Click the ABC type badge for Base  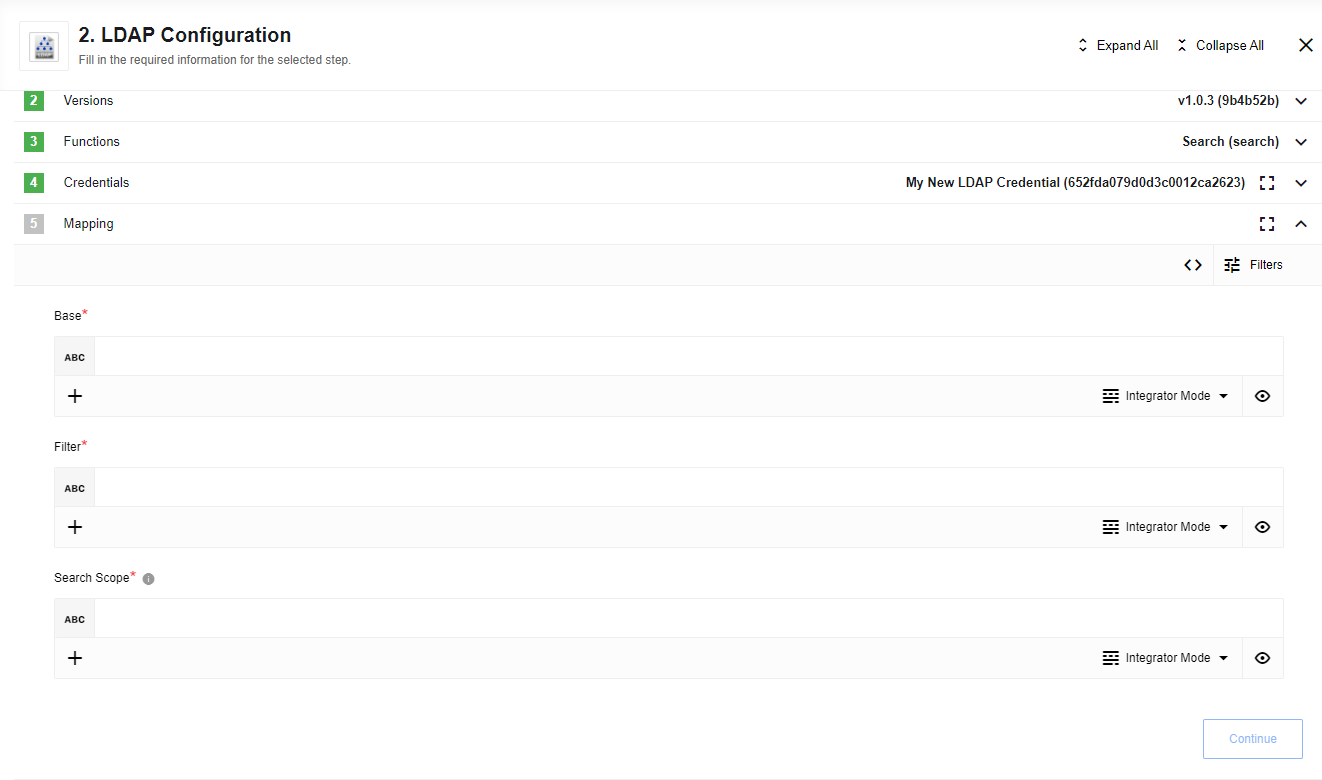[75, 357]
